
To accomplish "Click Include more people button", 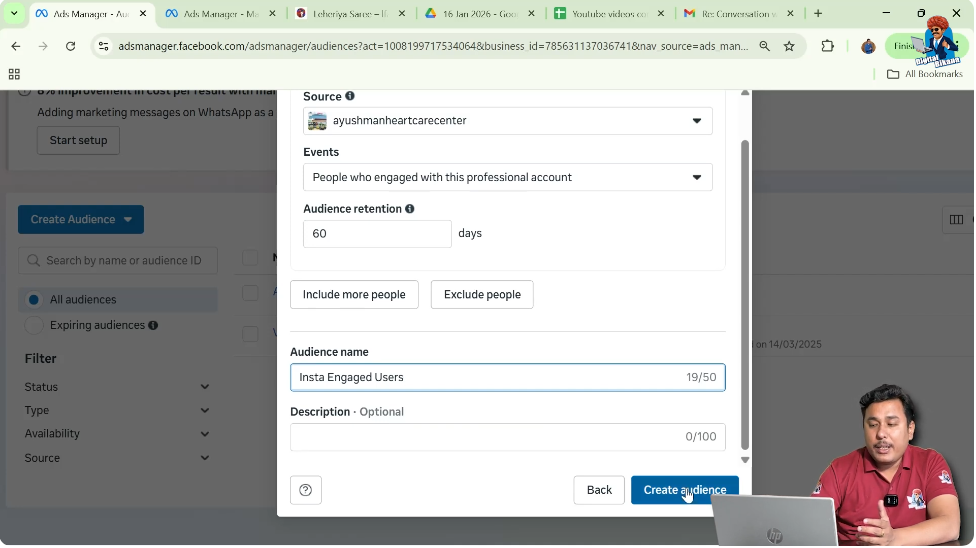I will click(x=354, y=295).
